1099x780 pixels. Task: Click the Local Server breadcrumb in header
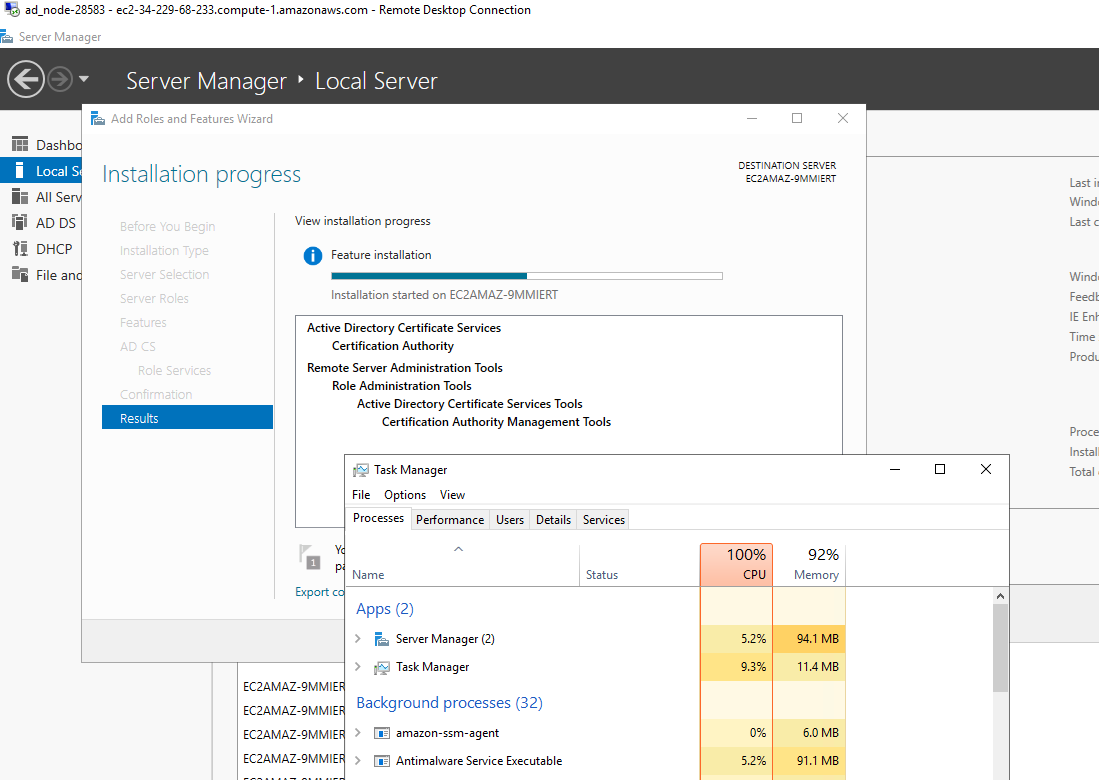click(x=376, y=81)
